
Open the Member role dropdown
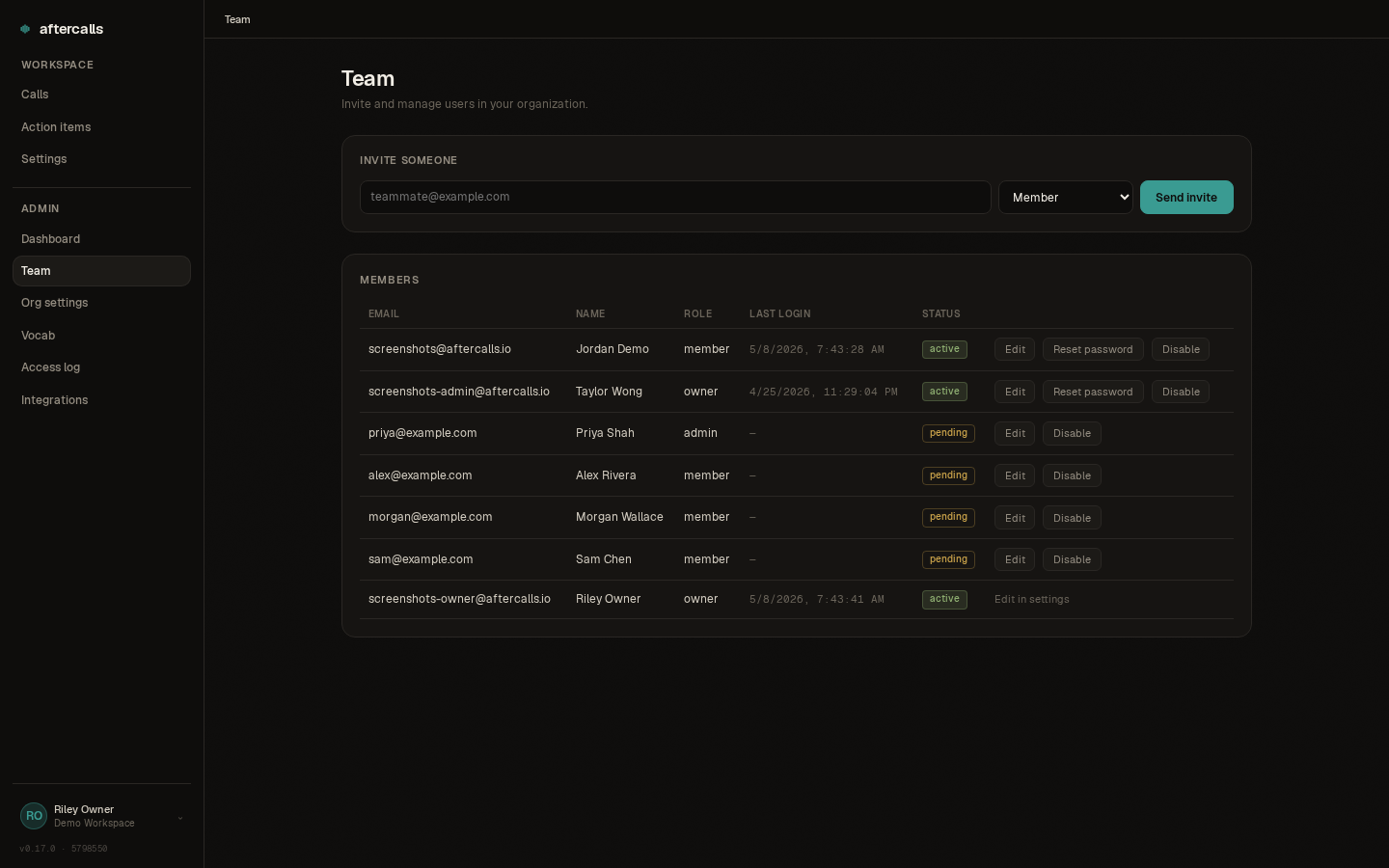pyautogui.click(x=1065, y=197)
